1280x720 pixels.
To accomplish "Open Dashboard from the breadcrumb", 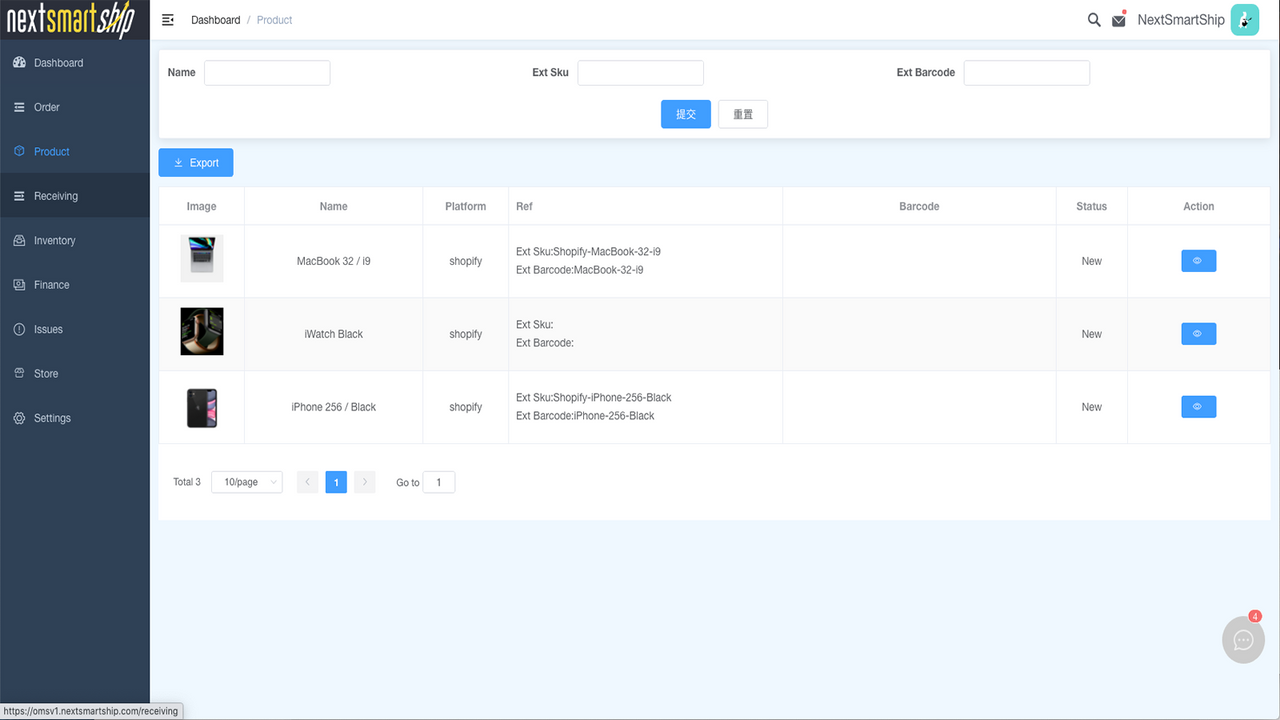I will tap(215, 19).
